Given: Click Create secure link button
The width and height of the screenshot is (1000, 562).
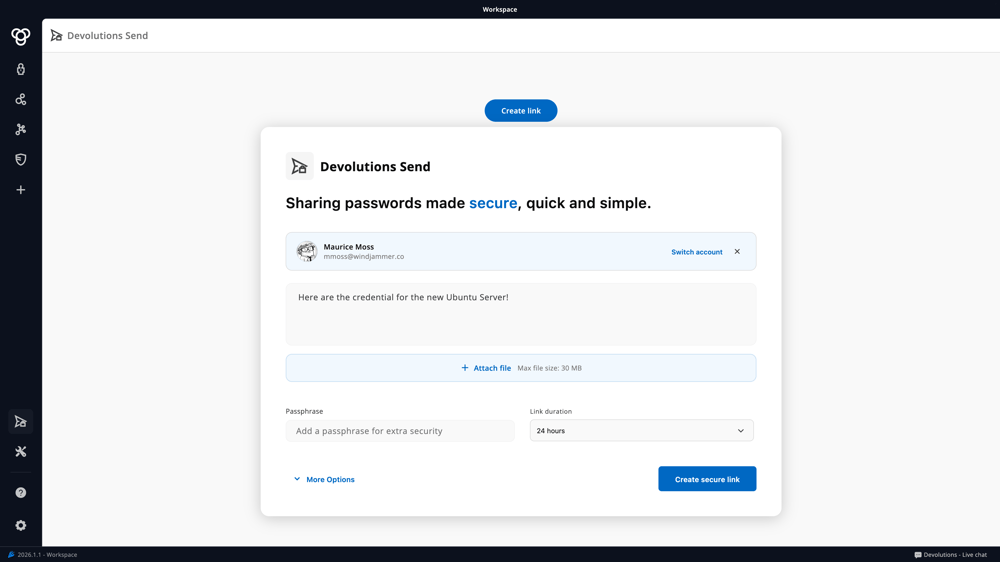Looking at the screenshot, I should (706, 479).
